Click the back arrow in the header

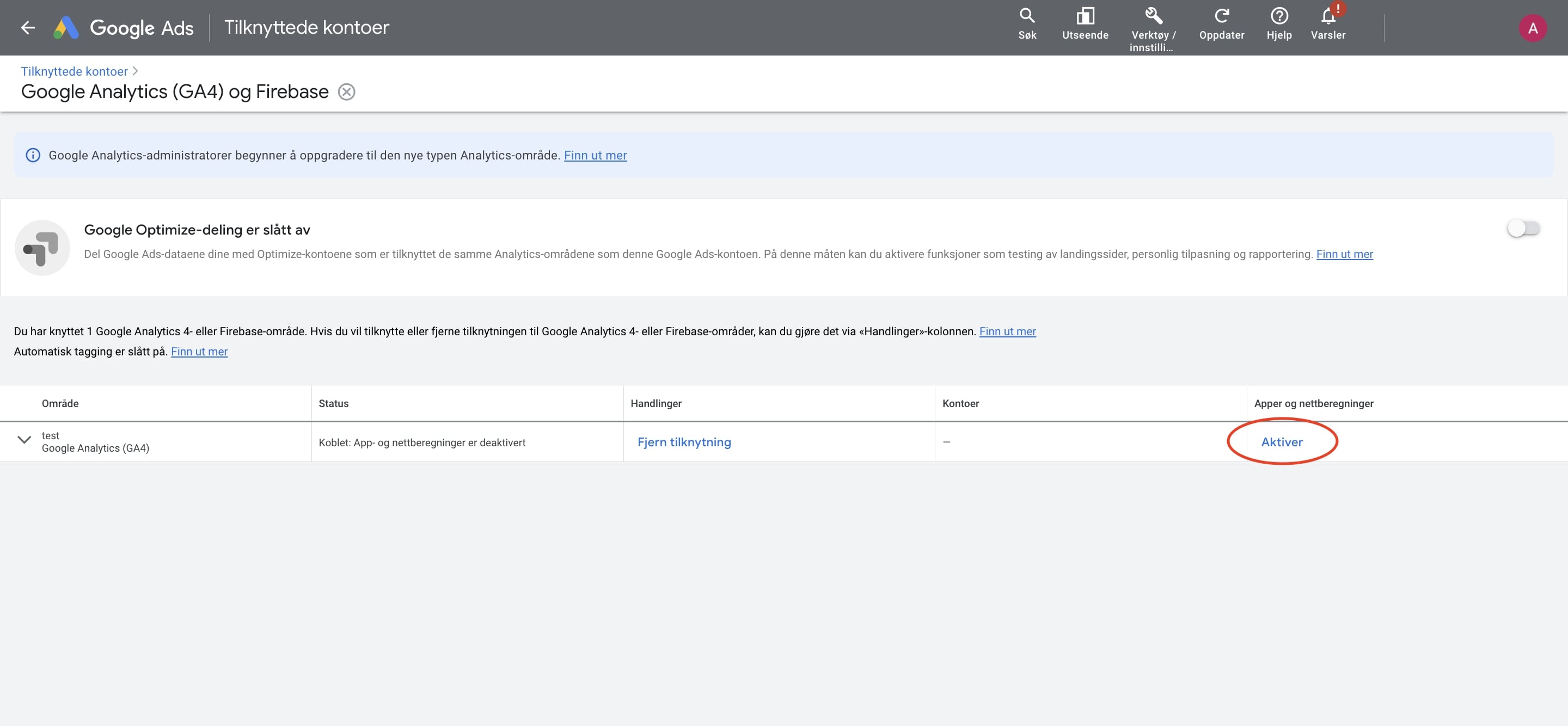coord(27,27)
